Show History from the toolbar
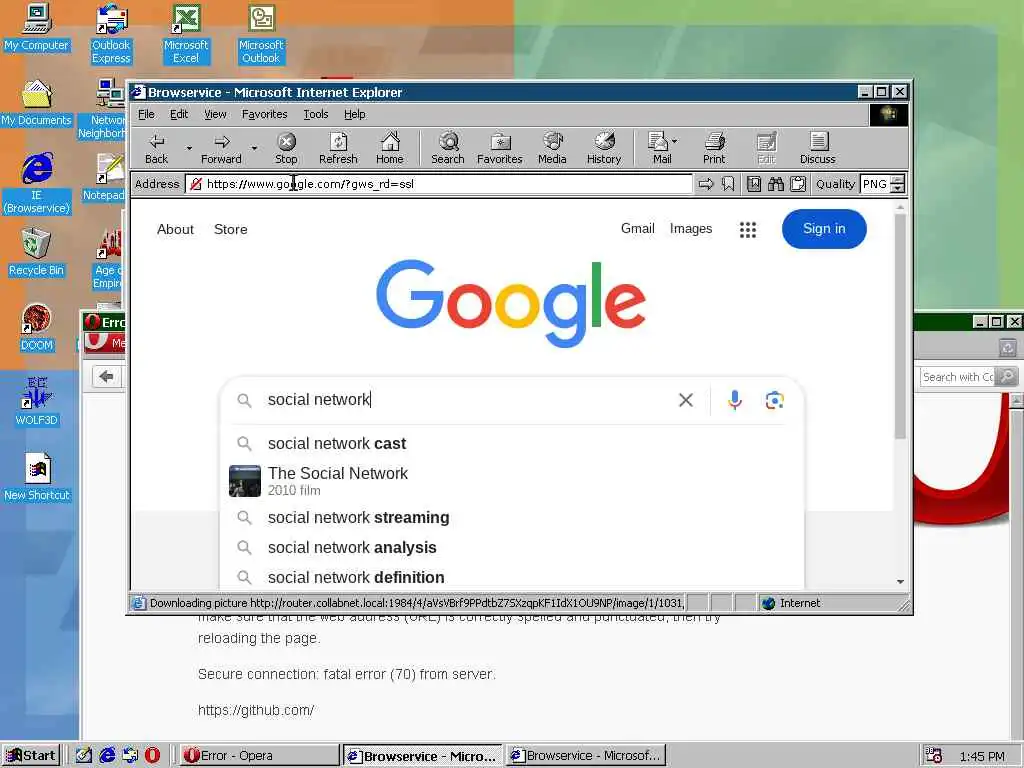Viewport: 1024px width, 768px height. click(604, 148)
